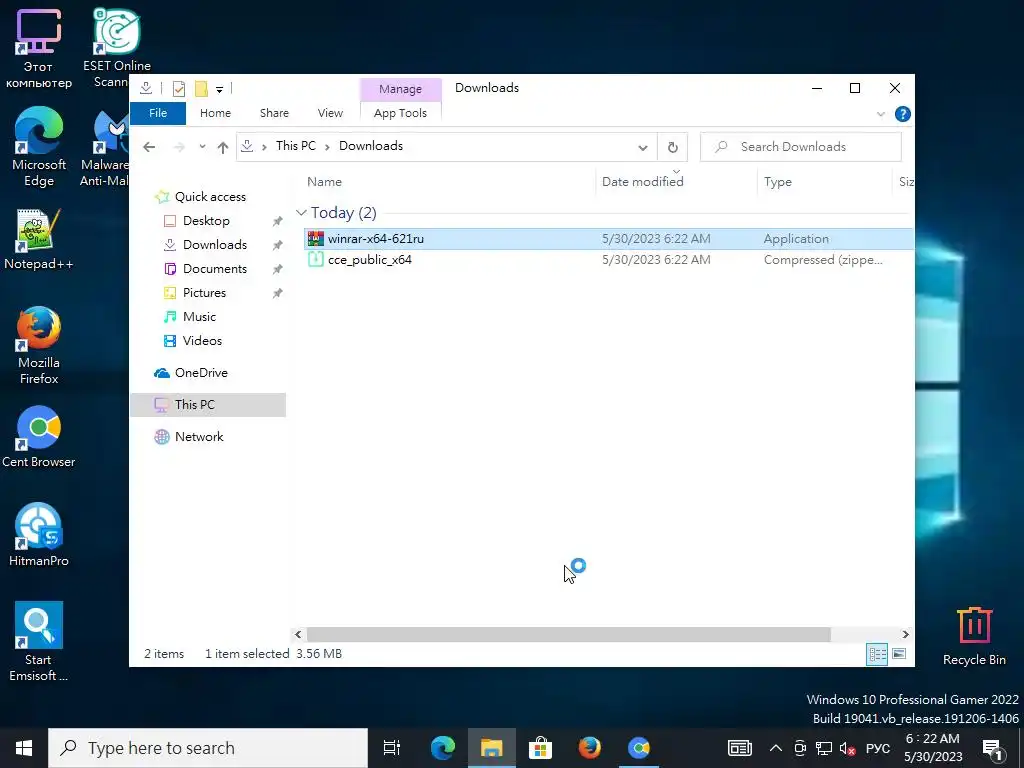Open Microsoft Edge taskbar icon
The image size is (1024, 768).
point(443,748)
